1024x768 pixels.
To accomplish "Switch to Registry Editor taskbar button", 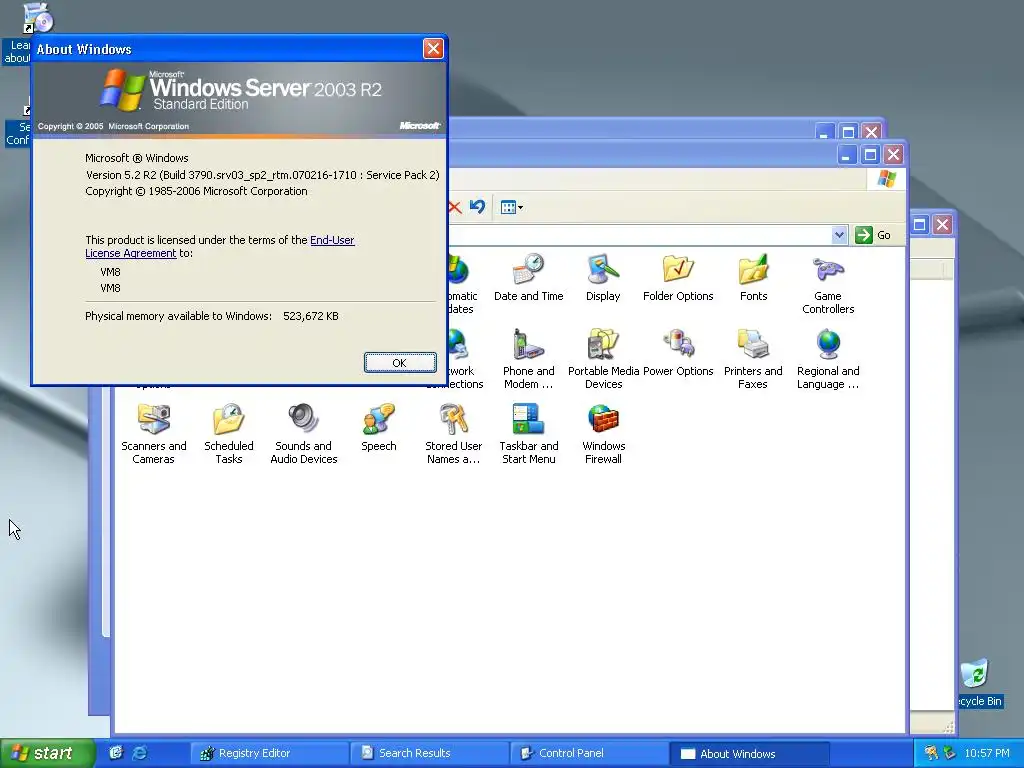I will tap(269, 753).
